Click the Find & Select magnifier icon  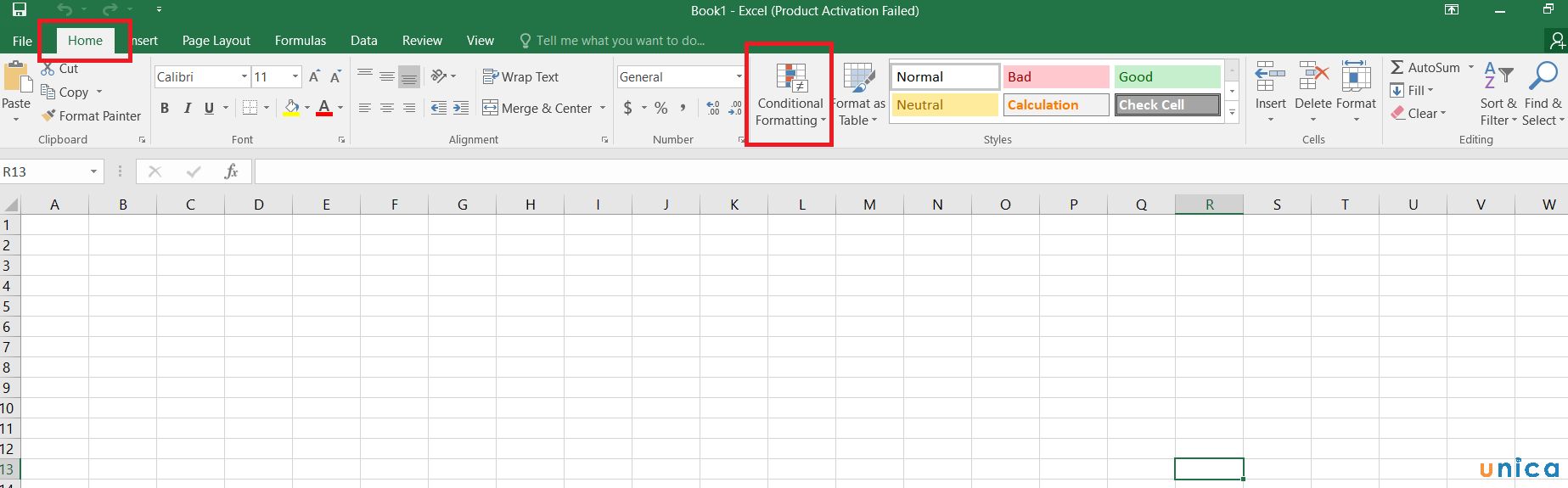[x=1543, y=76]
